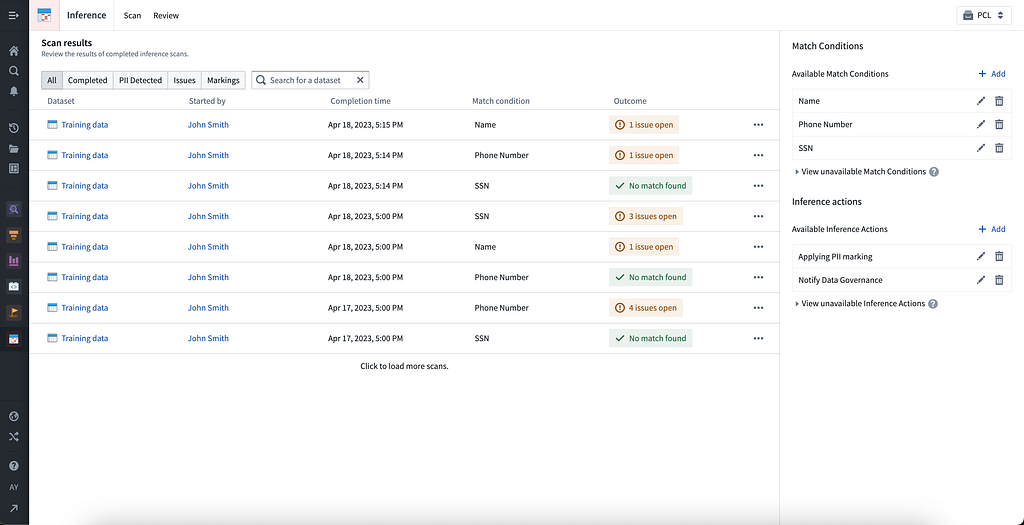Click the Inference app icon in header

tap(44, 15)
